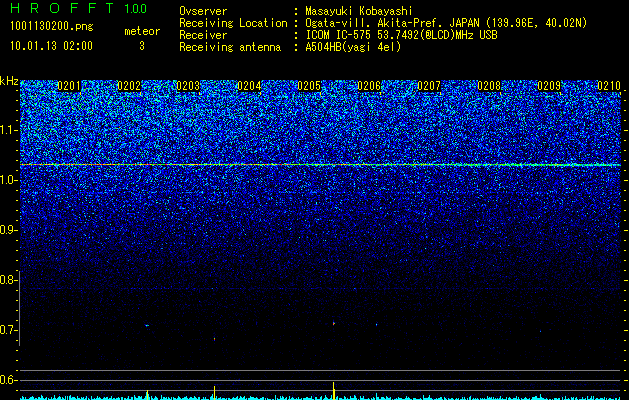Screen dimensions: 629x400
Task: Click the HROFFT 1.0.0 title text
Action: pos(78,8)
